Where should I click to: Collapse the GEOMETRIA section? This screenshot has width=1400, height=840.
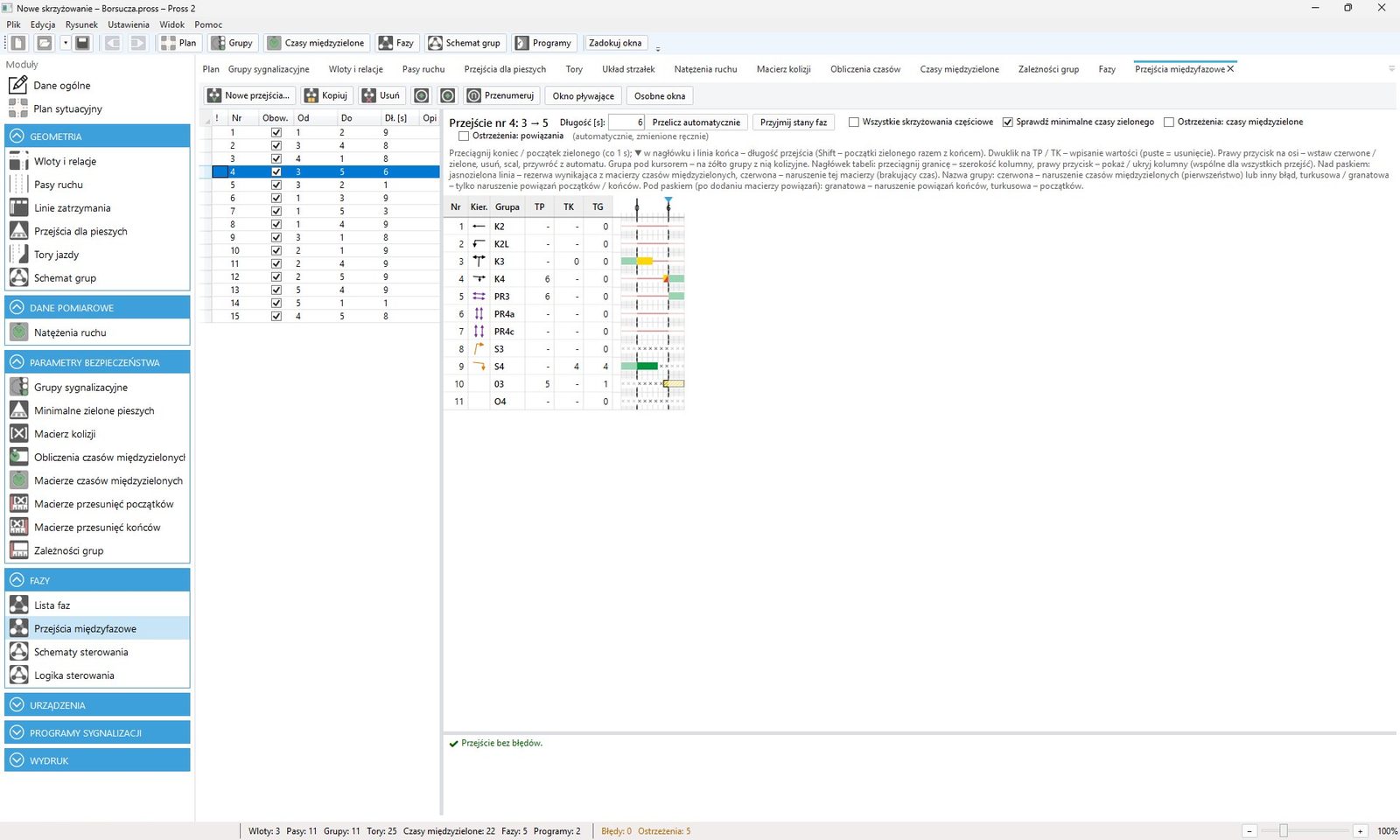17,136
